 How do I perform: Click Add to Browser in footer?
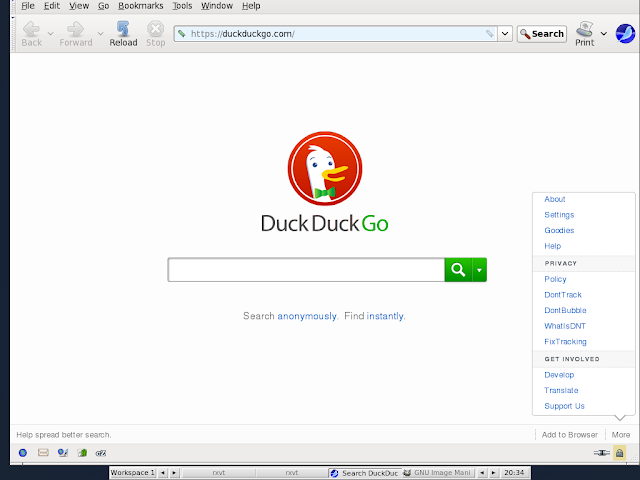570,435
